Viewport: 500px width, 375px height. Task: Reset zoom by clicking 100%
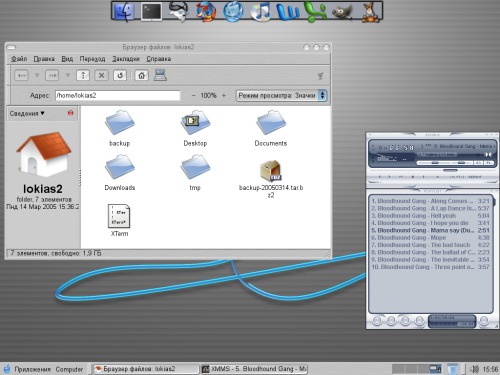[208, 95]
